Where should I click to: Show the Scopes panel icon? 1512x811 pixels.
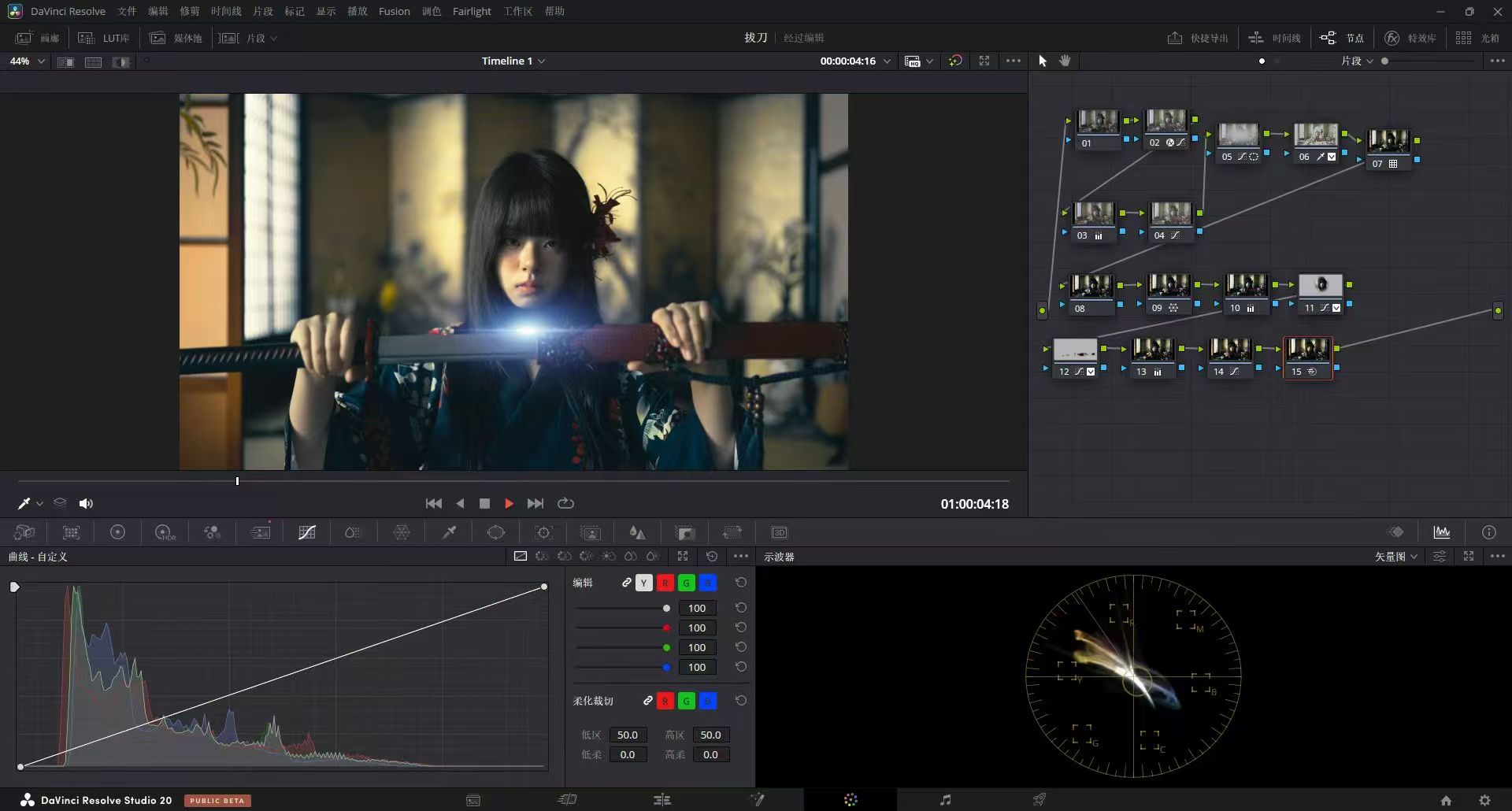click(1441, 532)
